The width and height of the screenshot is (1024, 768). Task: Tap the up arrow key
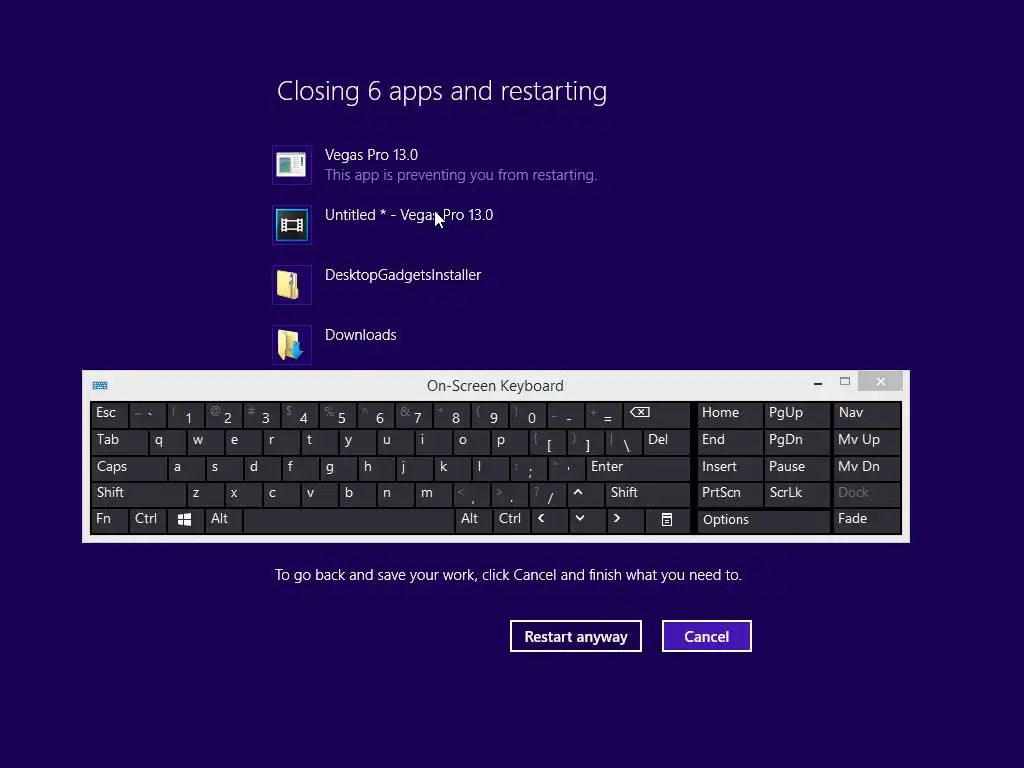click(586, 494)
